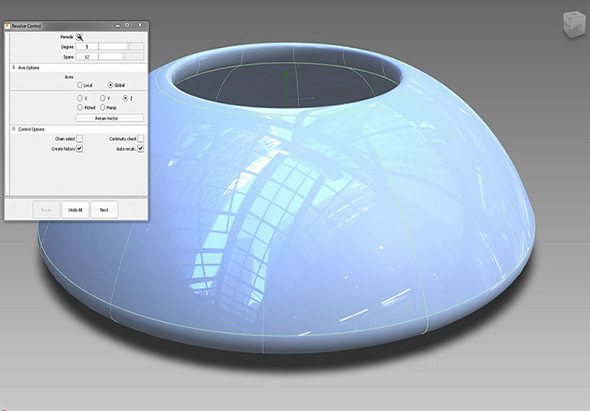Viewport: 590px width, 411px height.
Task: Maximize the Revolve Control window
Action: pos(127,25)
